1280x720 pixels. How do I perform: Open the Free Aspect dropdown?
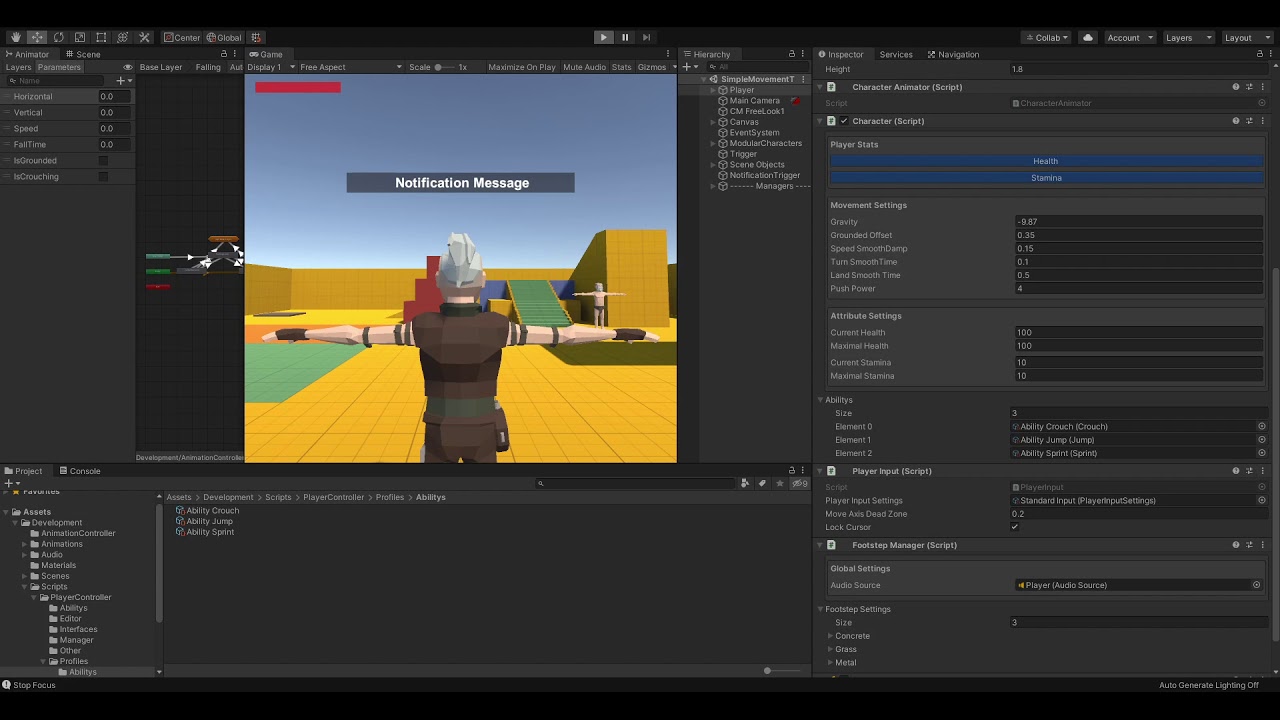coord(351,67)
